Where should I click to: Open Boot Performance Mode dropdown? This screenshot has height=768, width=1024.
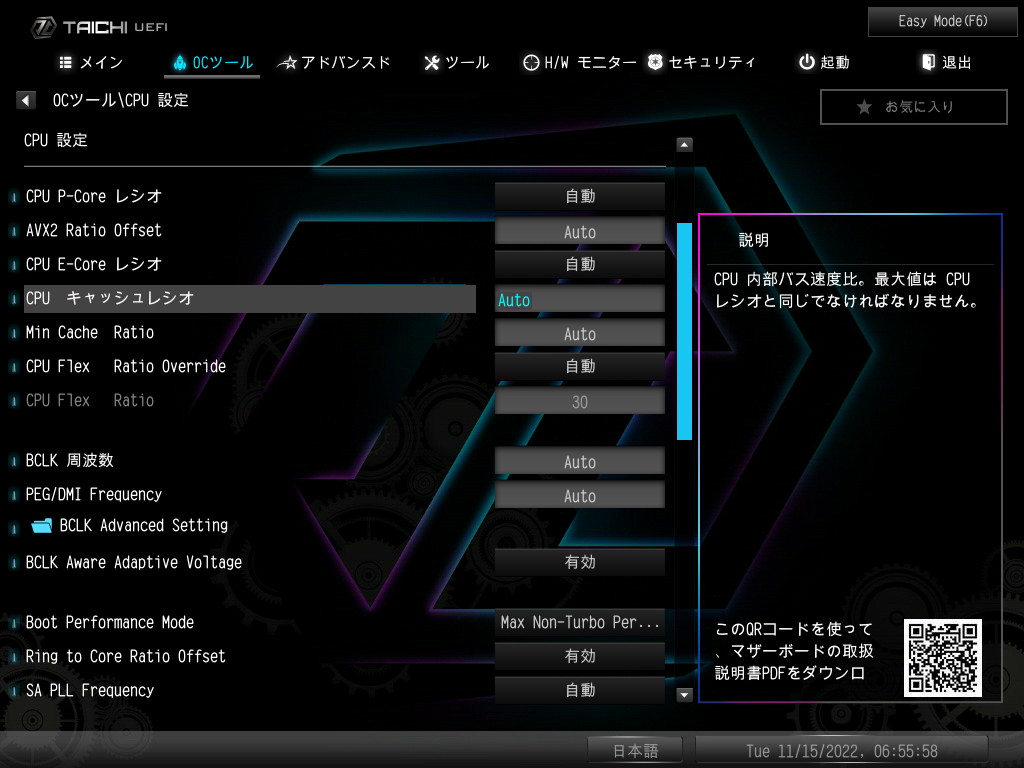579,622
